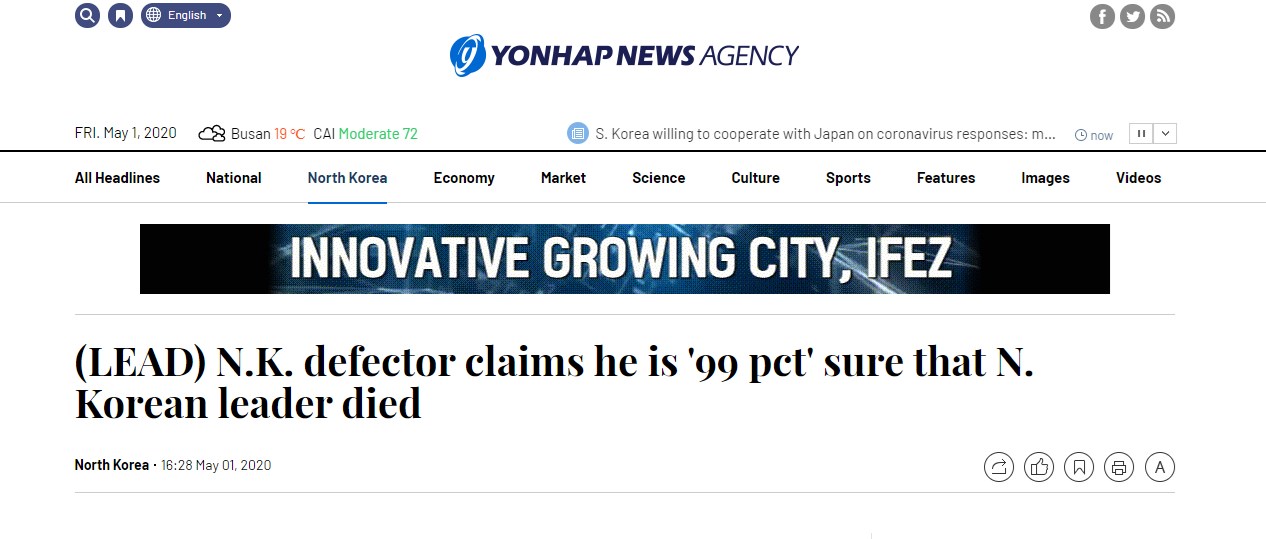Print the article using the printer icon
Image resolution: width=1266 pixels, height=539 pixels.
1119,466
